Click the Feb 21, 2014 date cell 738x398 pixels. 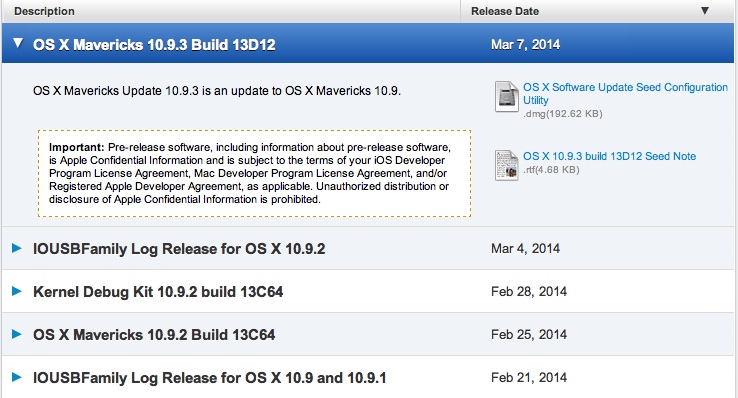coord(529,377)
